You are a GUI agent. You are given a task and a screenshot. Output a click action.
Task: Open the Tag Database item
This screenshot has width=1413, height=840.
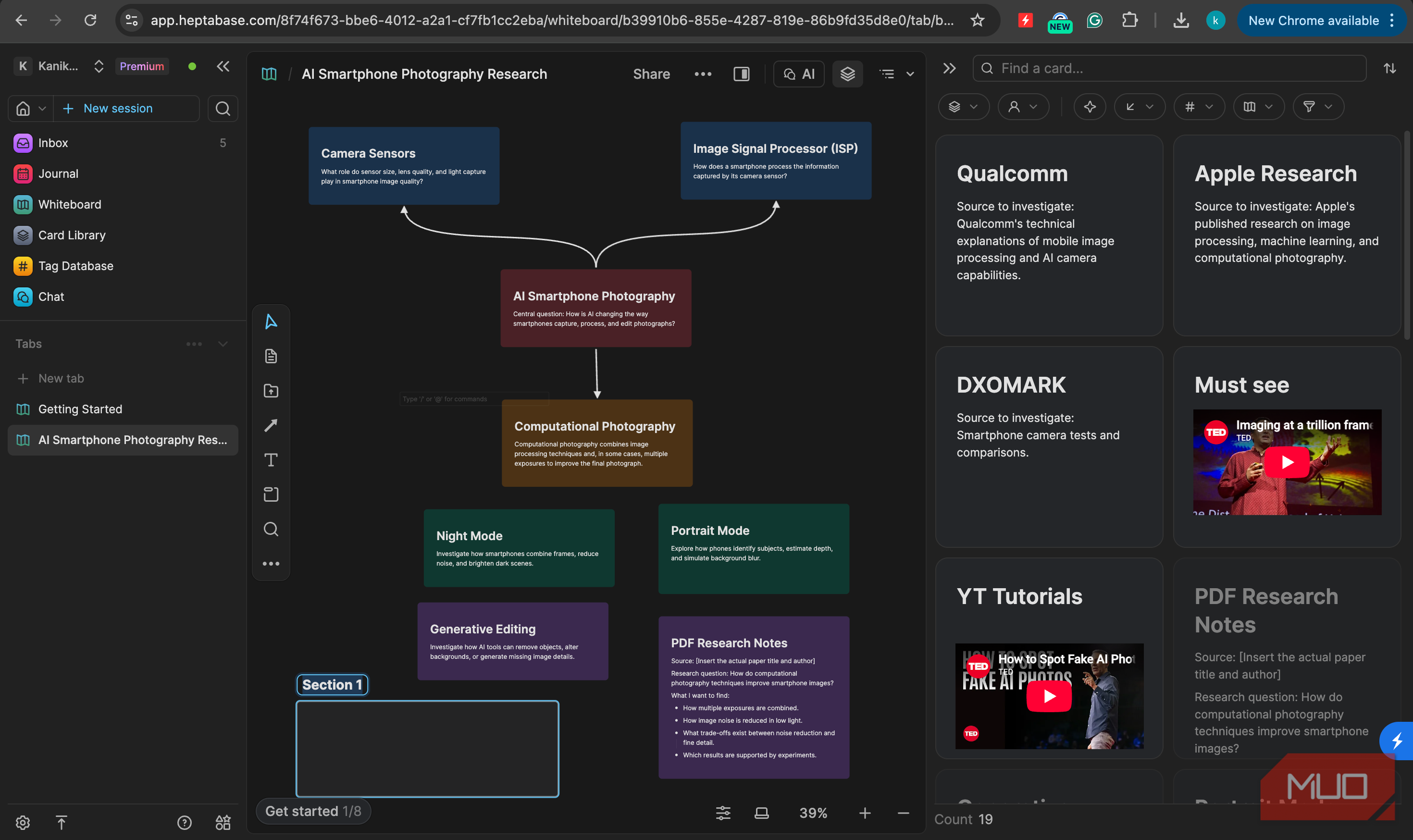(122, 266)
